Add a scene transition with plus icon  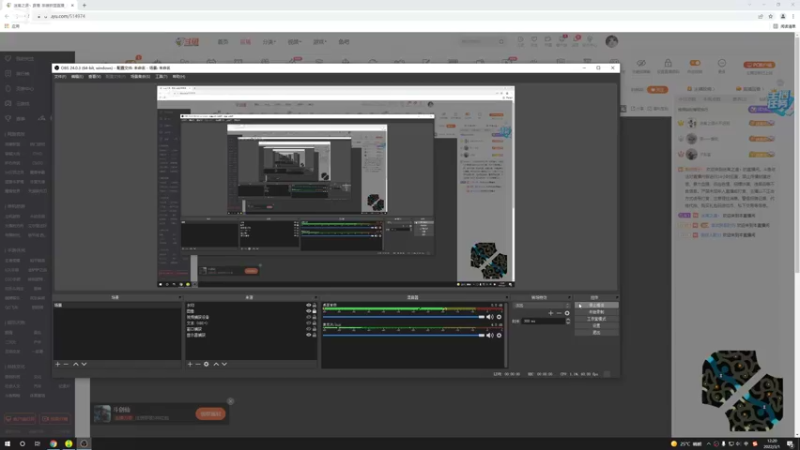[x=551, y=313]
